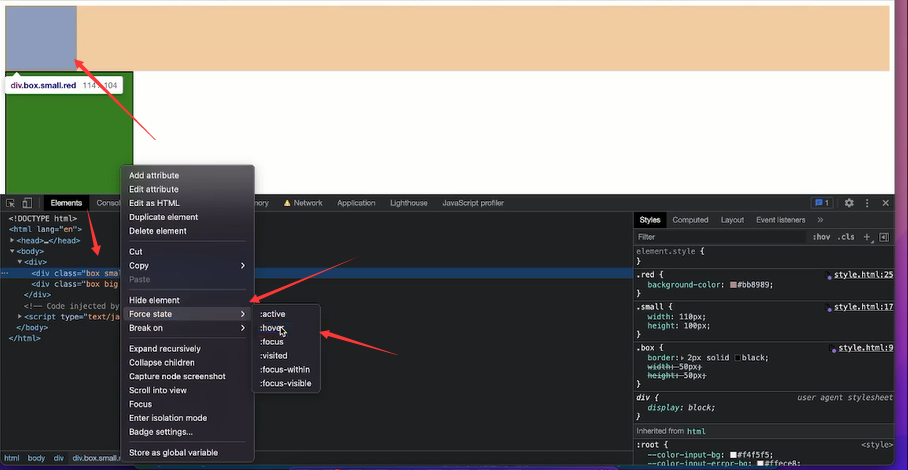Viewport: 908px width, 470px height.
Task: Expand the Break on submenu
Action: coord(187,328)
